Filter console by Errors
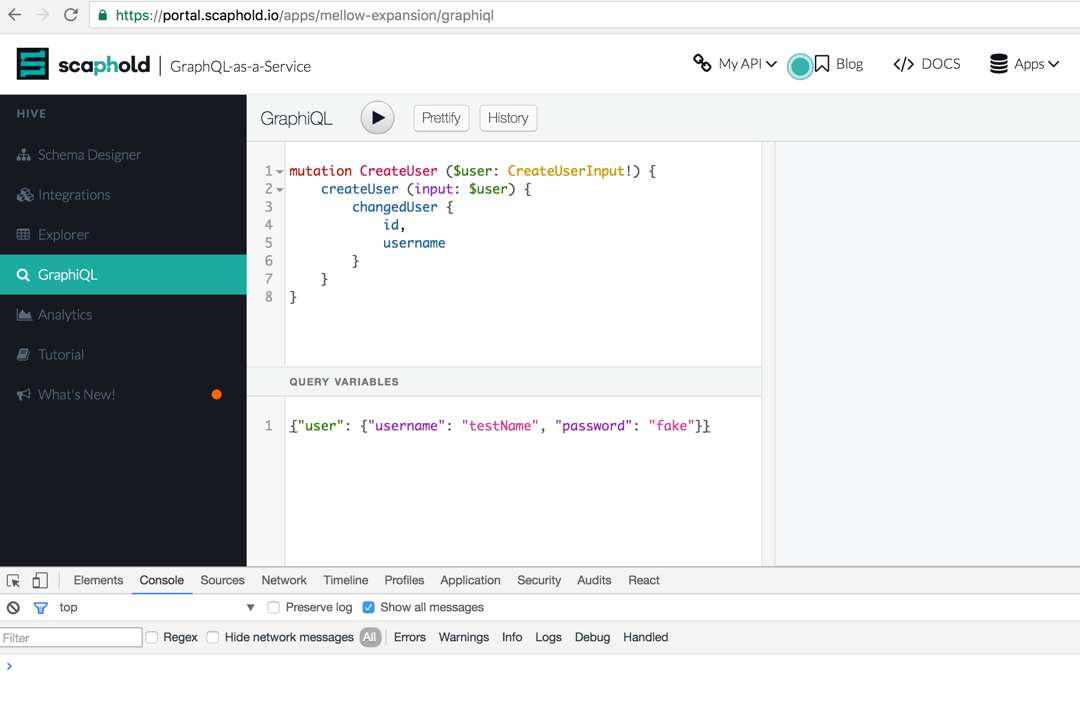 (410, 638)
